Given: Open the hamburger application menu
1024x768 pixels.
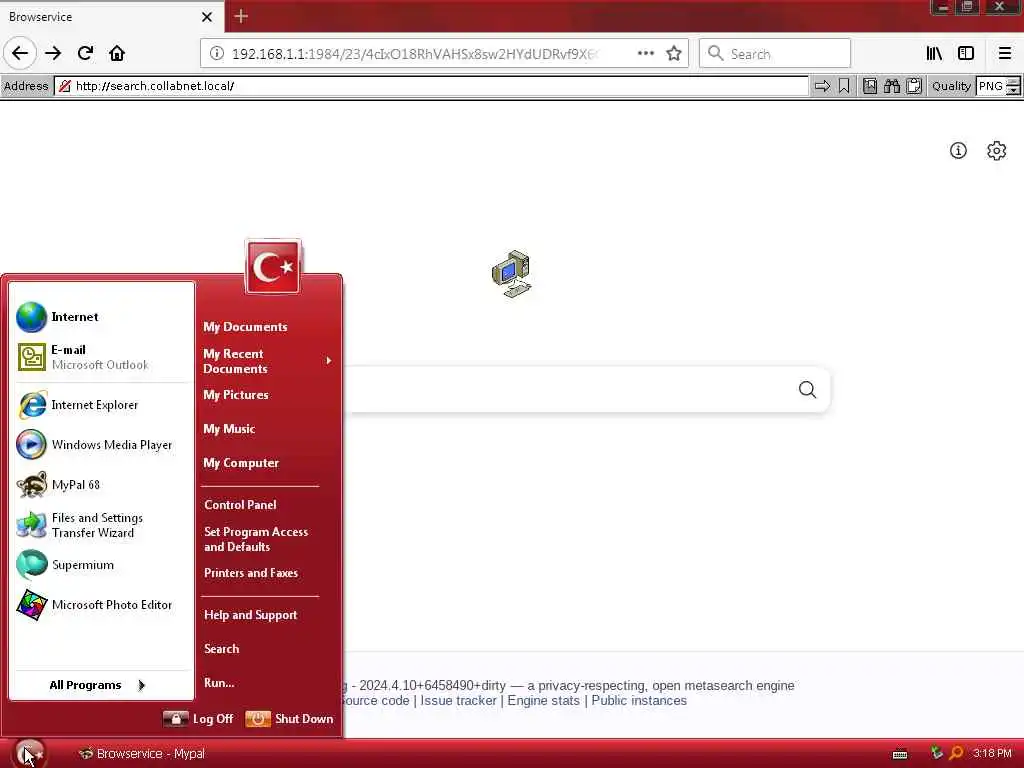Looking at the screenshot, I should click(x=1004, y=54).
